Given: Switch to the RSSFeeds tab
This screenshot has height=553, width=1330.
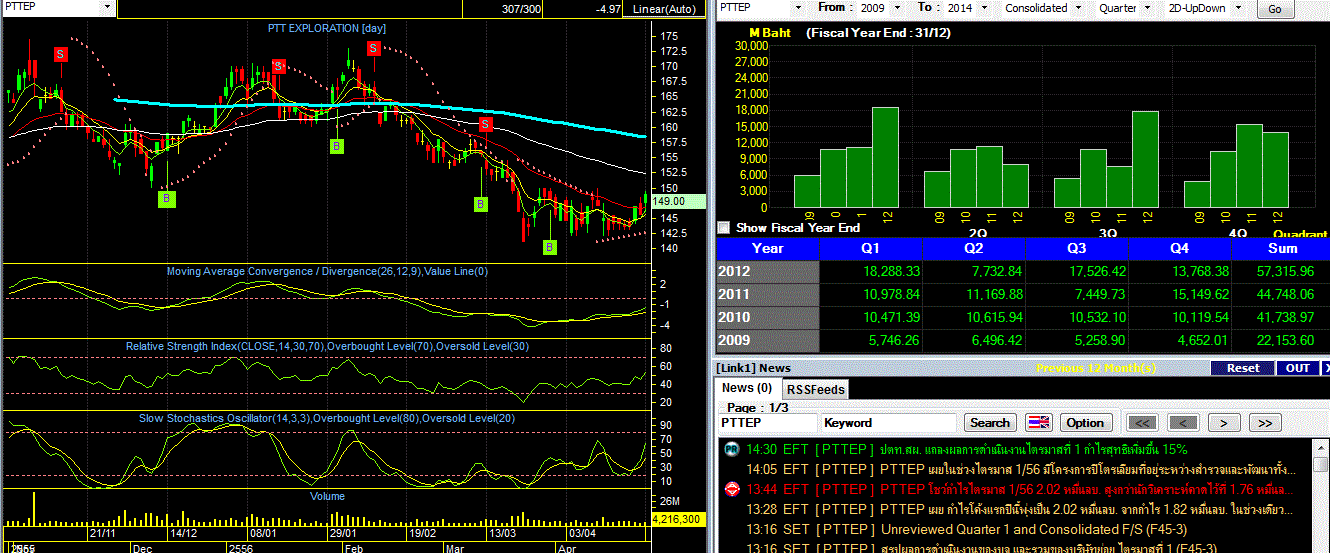Looking at the screenshot, I should point(815,389).
